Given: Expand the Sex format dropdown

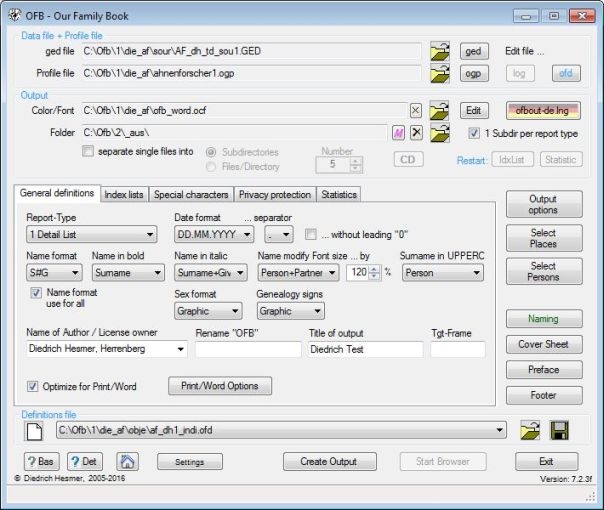Looking at the screenshot, I should (x=207, y=311).
